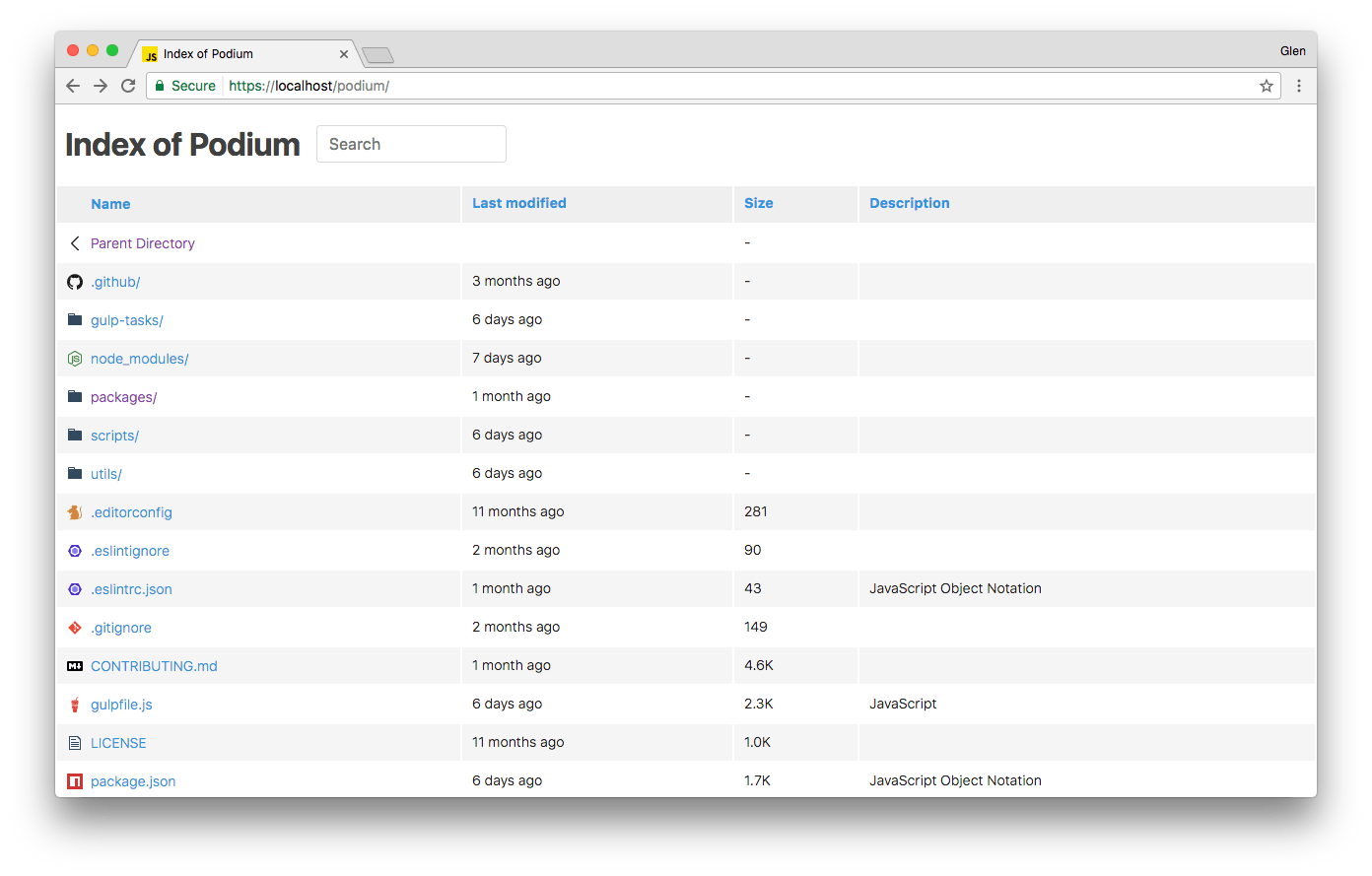Sort listing by Name column header
This screenshot has width=1372, height=876.
pyautogui.click(x=110, y=204)
